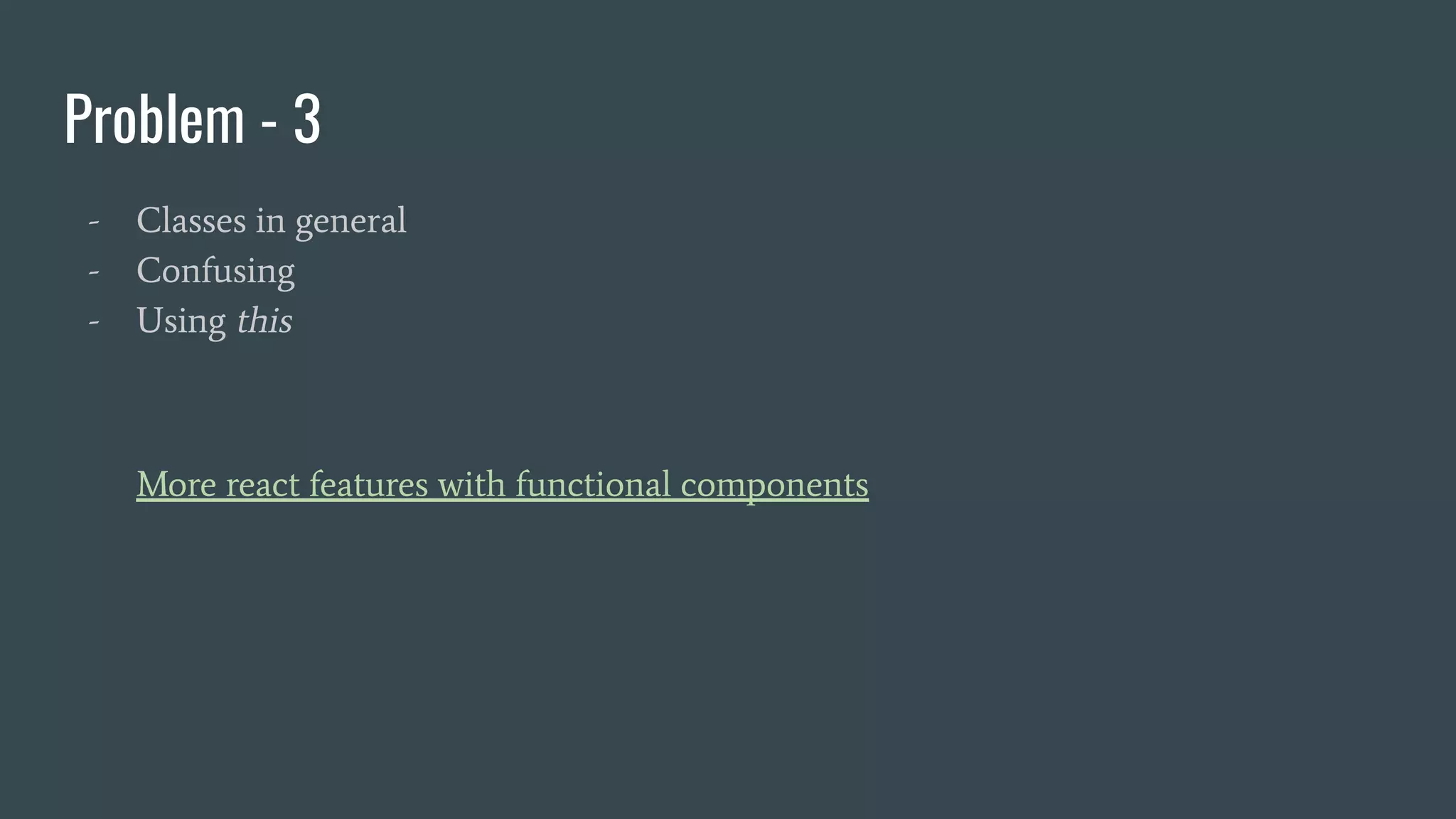Click the "Using this" bullet line

pos(214,321)
